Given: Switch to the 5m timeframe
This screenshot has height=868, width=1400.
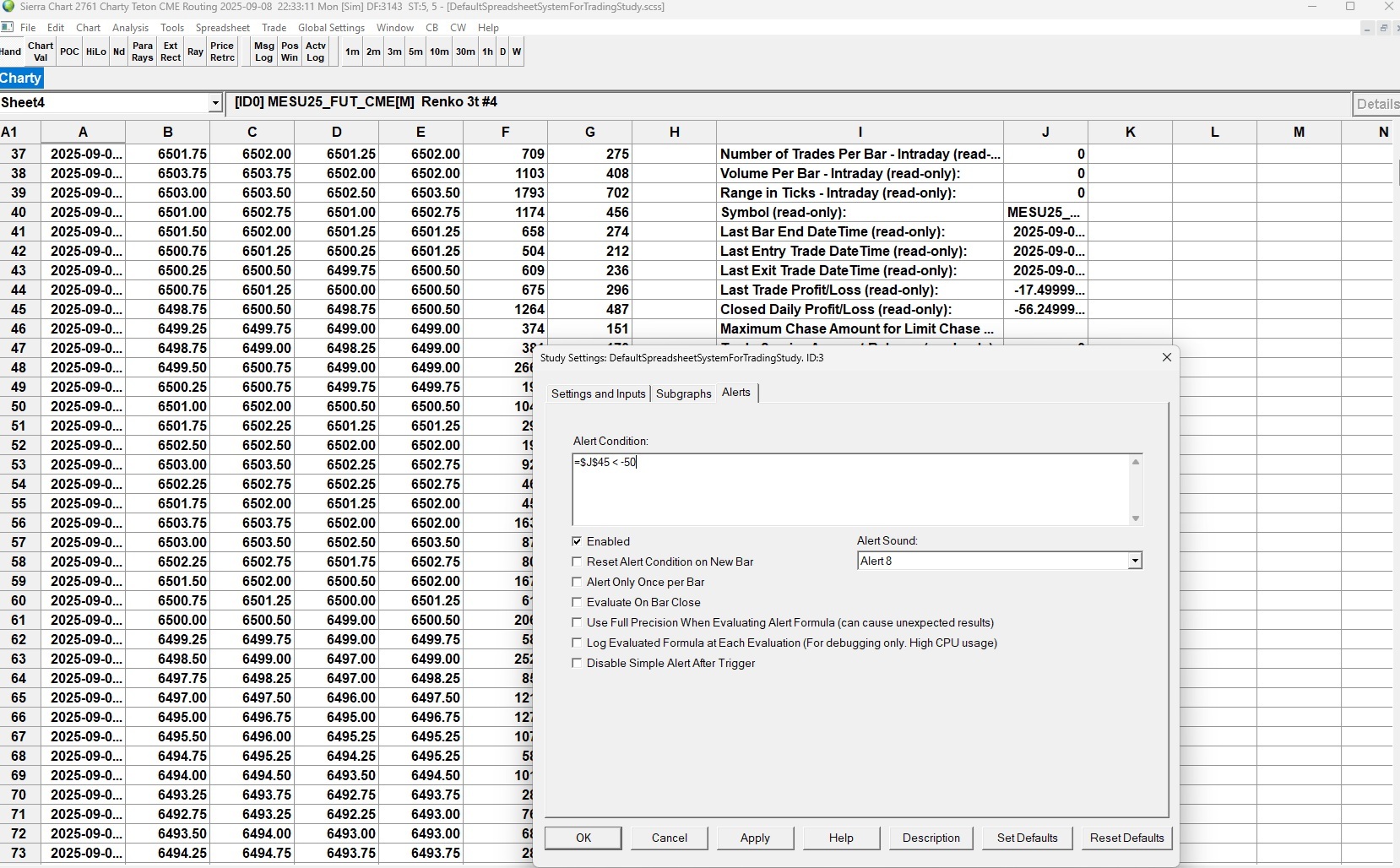Looking at the screenshot, I should [415, 52].
